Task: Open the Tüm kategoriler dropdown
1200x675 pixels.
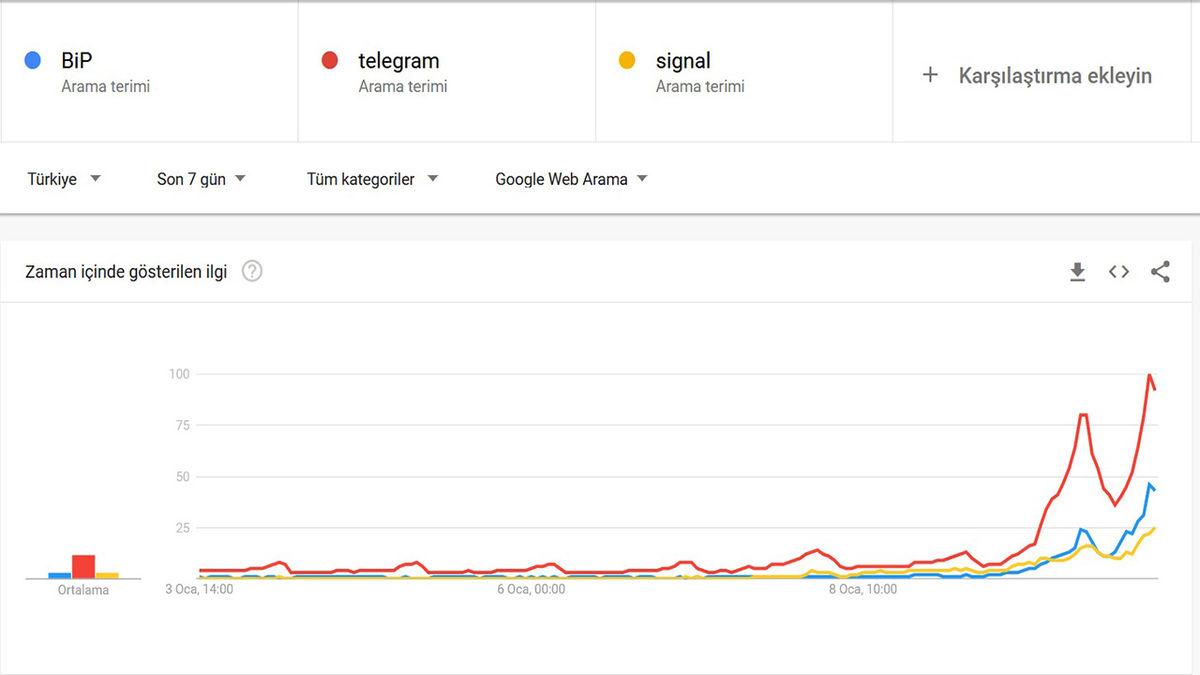Action: (372, 179)
